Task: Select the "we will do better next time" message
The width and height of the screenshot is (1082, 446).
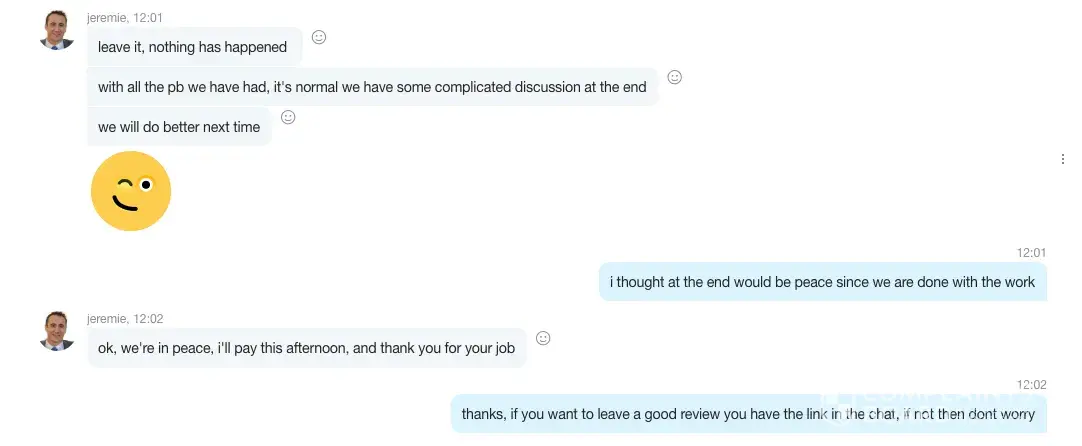Action: coord(179,127)
